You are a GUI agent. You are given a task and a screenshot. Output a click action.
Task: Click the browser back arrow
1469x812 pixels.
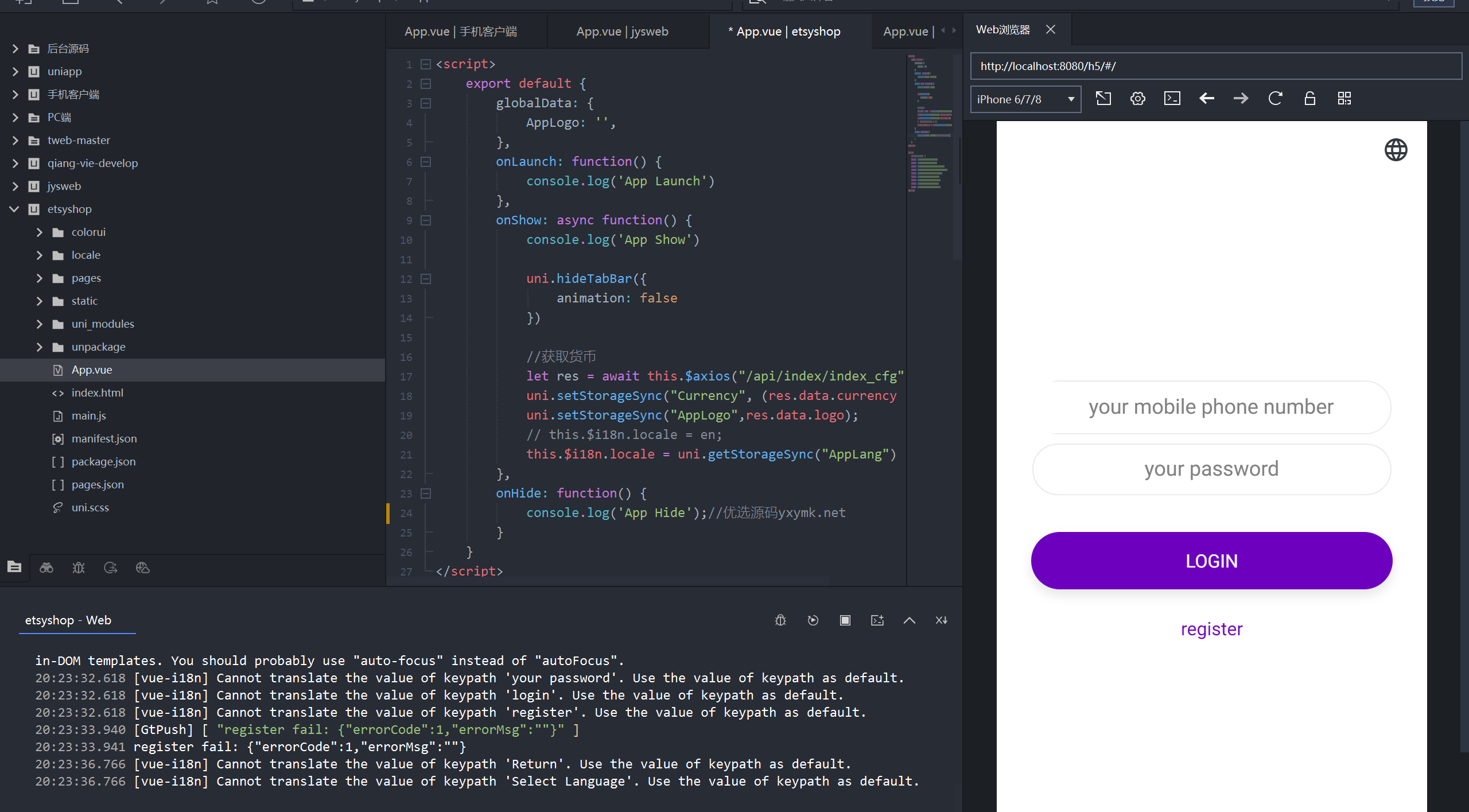[1206, 99]
